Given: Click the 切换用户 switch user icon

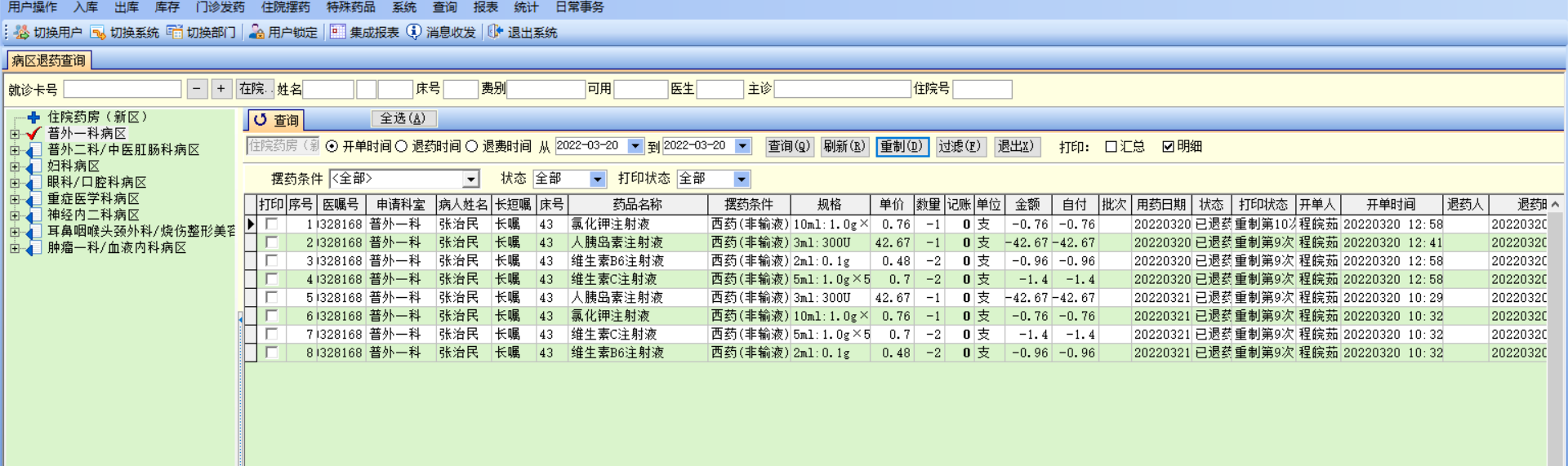Looking at the screenshot, I should tap(21, 32).
